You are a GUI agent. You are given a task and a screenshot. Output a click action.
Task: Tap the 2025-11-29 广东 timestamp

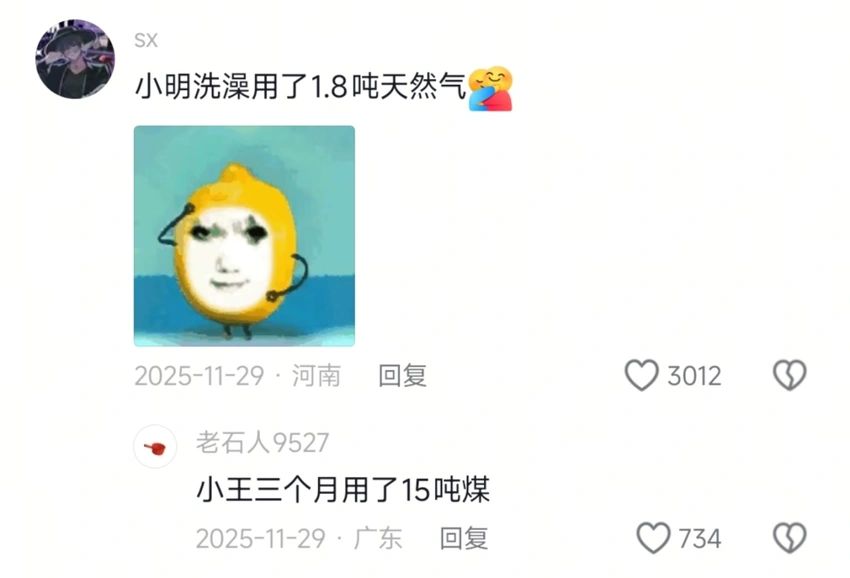299,538
